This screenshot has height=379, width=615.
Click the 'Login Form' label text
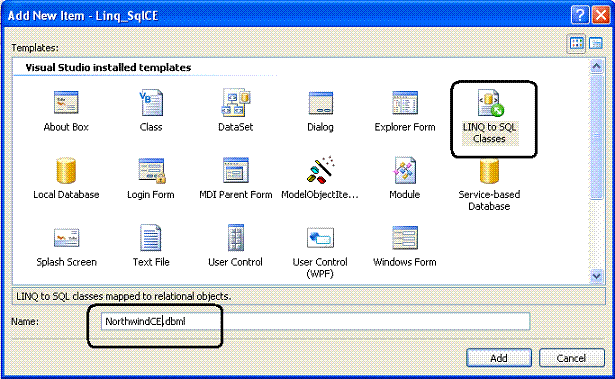[151, 195]
